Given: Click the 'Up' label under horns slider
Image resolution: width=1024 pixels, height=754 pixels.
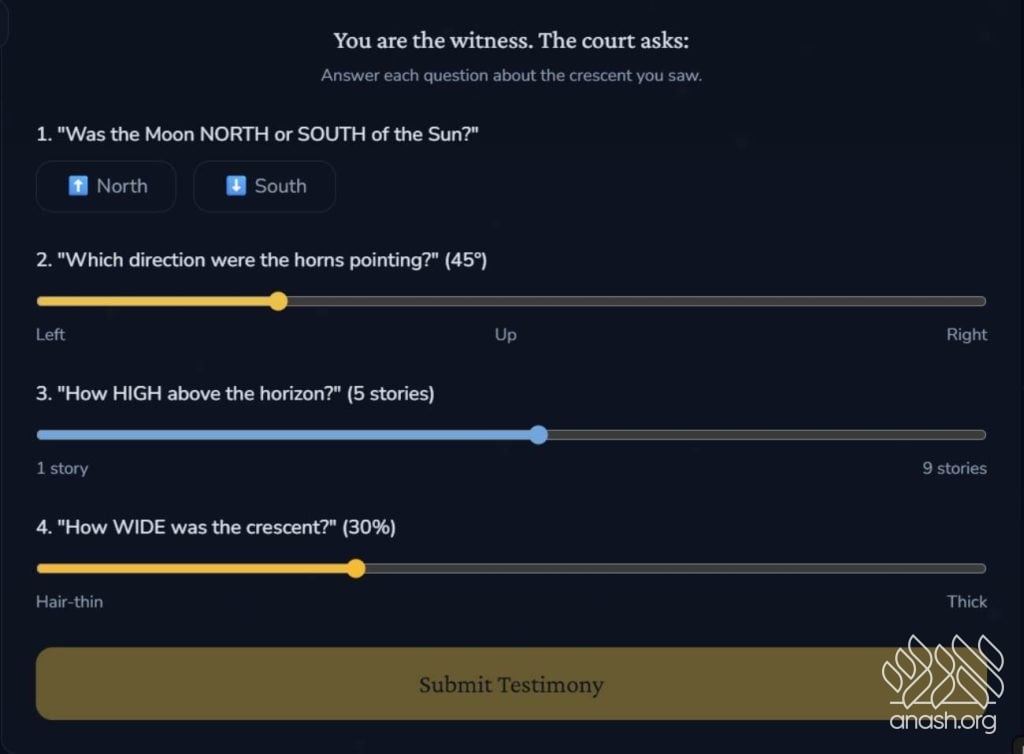Looking at the screenshot, I should click(x=506, y=335).
